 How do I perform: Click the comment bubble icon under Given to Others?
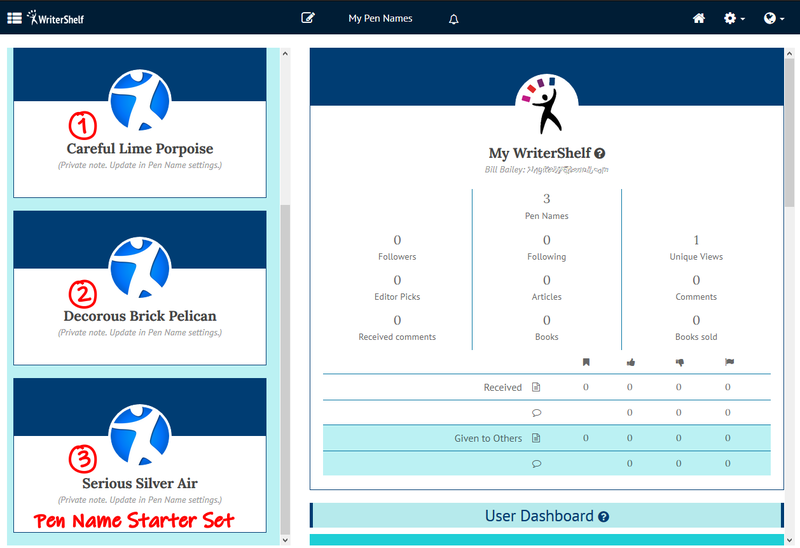pos(536,464)
